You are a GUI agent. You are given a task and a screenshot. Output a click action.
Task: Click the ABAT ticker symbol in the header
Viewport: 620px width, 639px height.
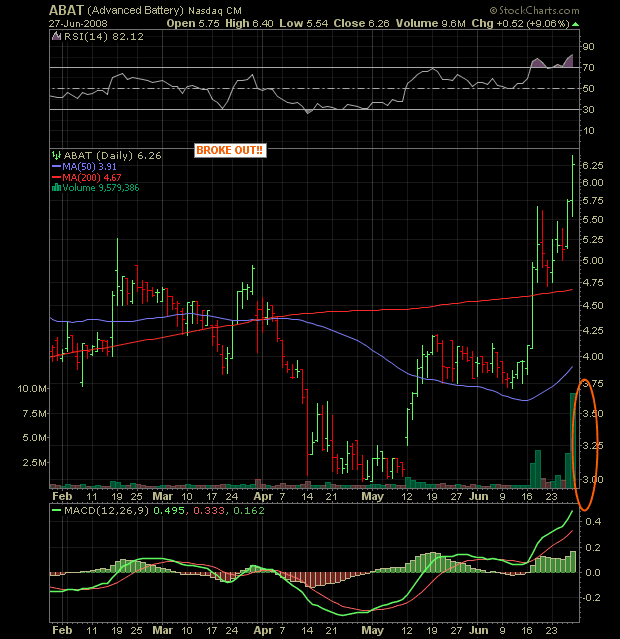[66, 10]
